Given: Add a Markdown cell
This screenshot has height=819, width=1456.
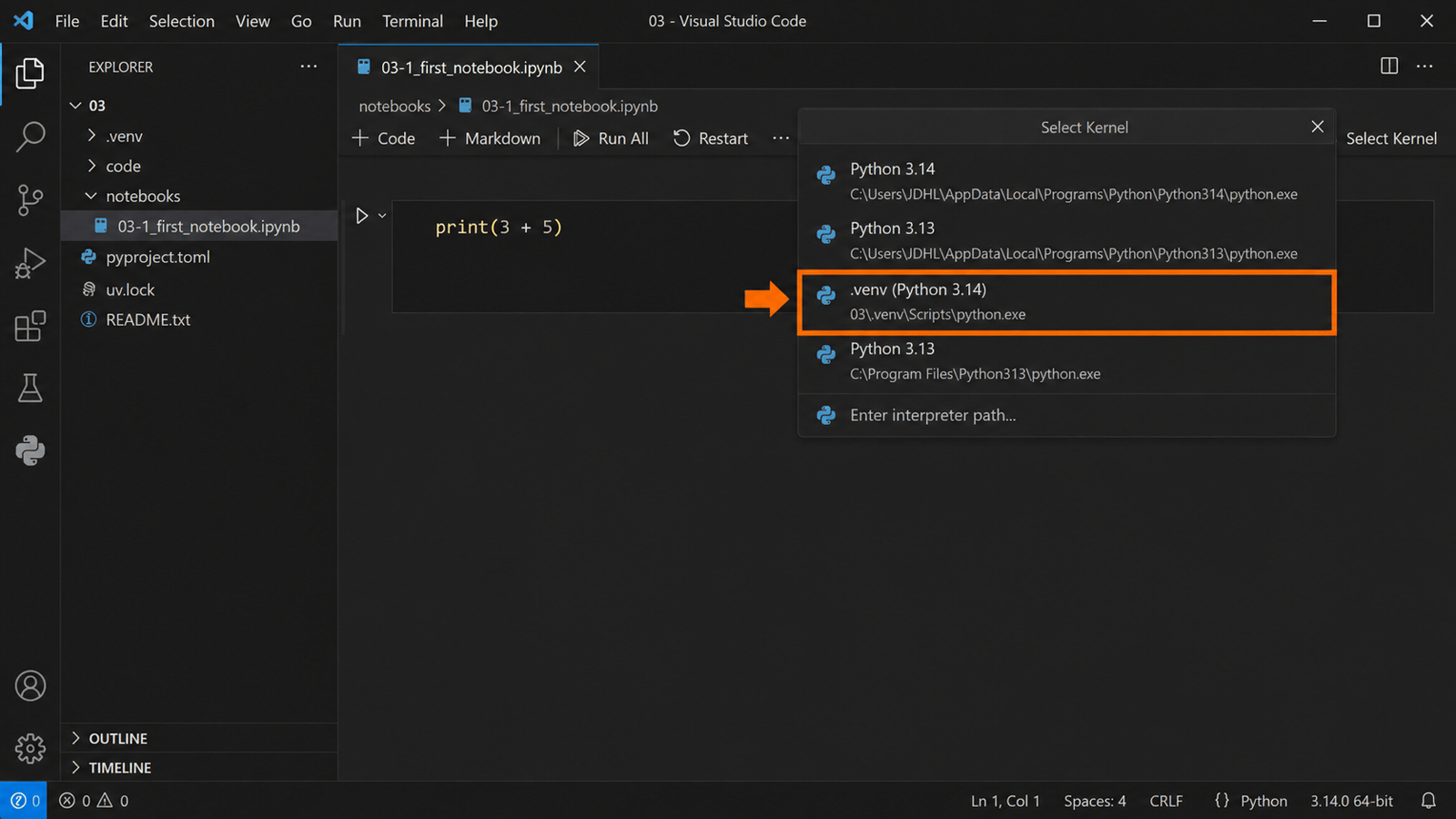Looking at the screenshot, I should (x=490, y=138).
